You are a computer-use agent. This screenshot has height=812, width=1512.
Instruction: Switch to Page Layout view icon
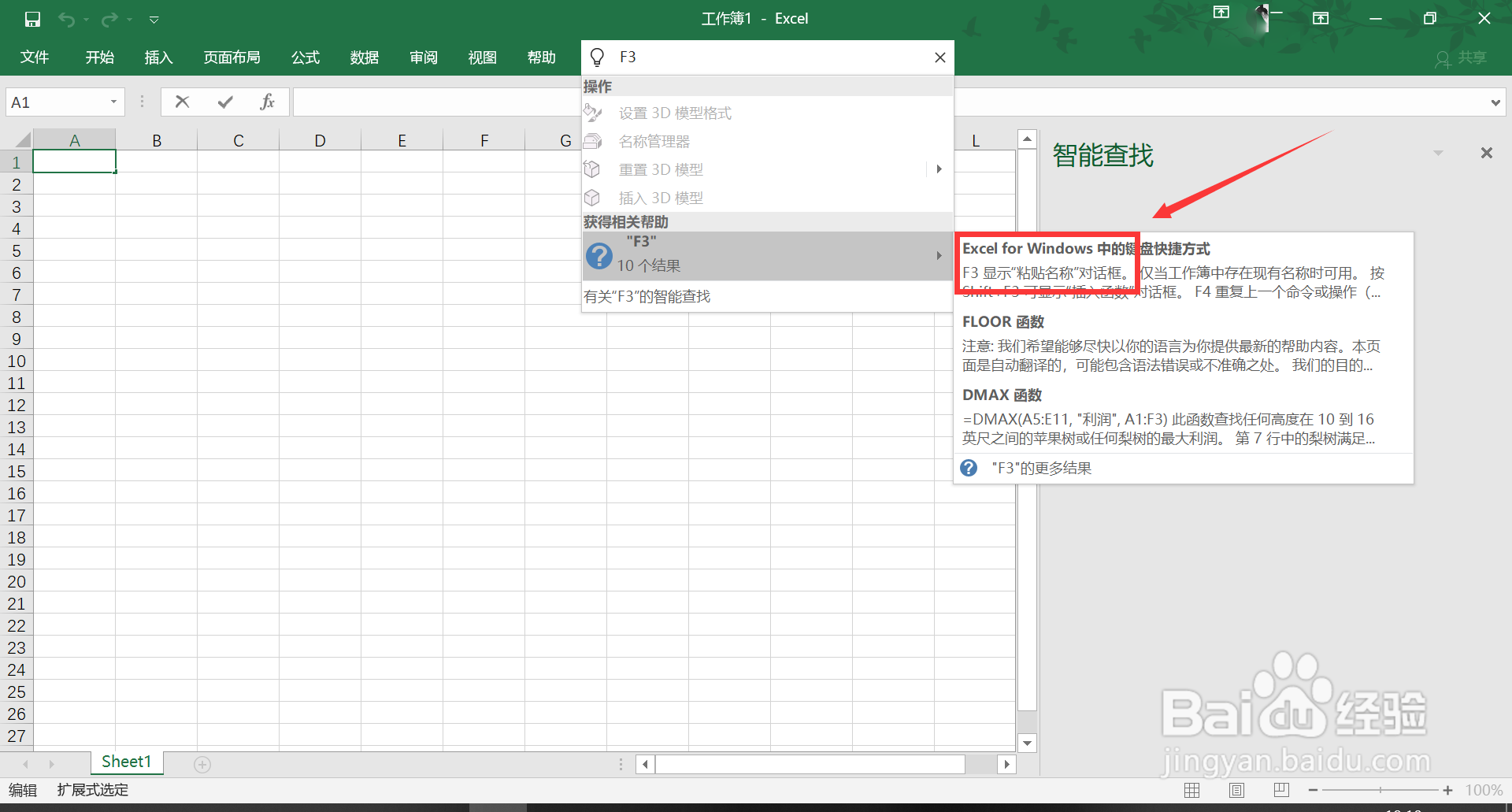1237,790
